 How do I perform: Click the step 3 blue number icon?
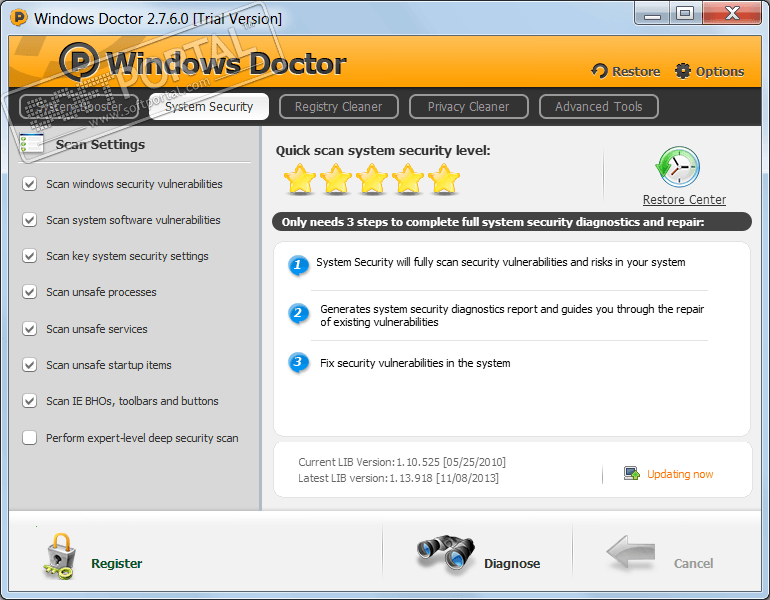click(x=298, y=362)
